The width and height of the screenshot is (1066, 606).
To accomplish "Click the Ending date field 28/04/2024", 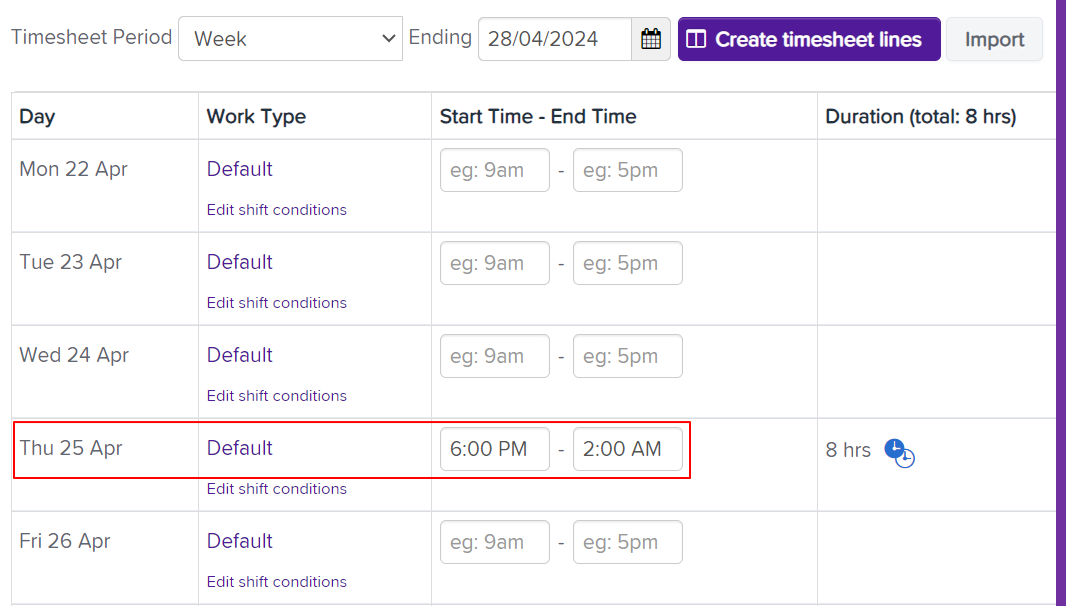I will click(555, 39).
